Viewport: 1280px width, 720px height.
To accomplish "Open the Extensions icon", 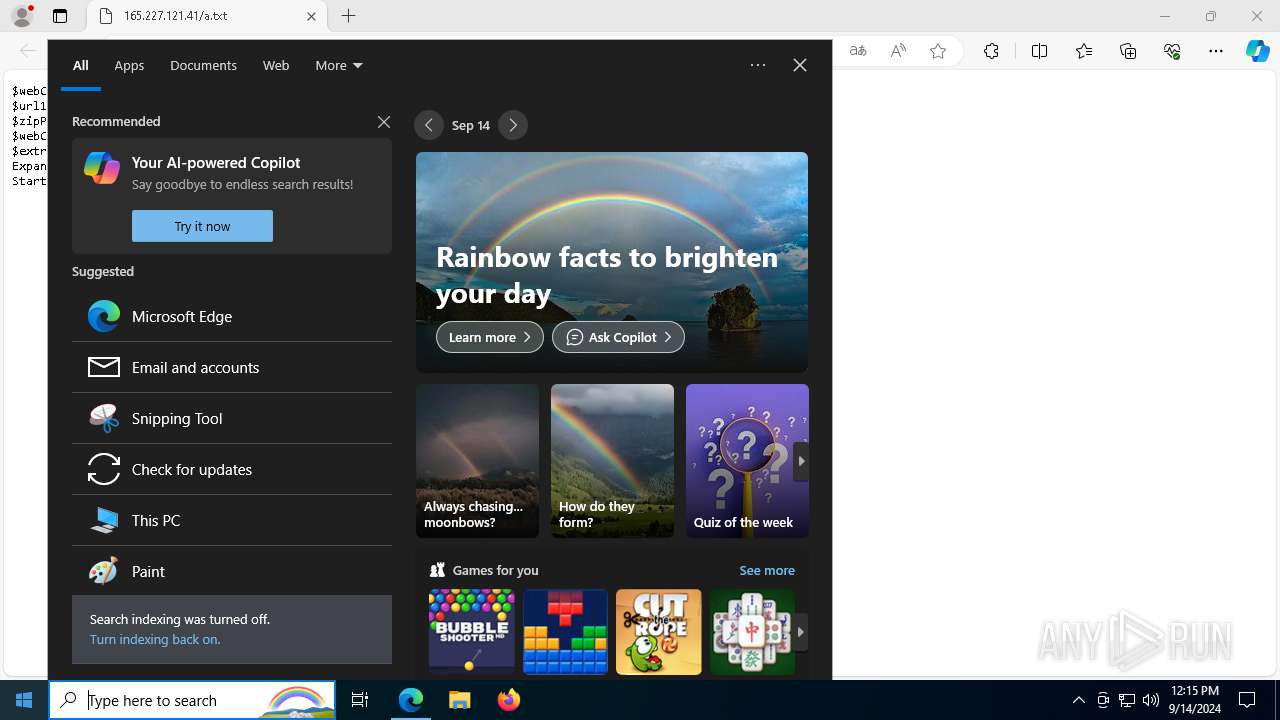I will 991,51.
